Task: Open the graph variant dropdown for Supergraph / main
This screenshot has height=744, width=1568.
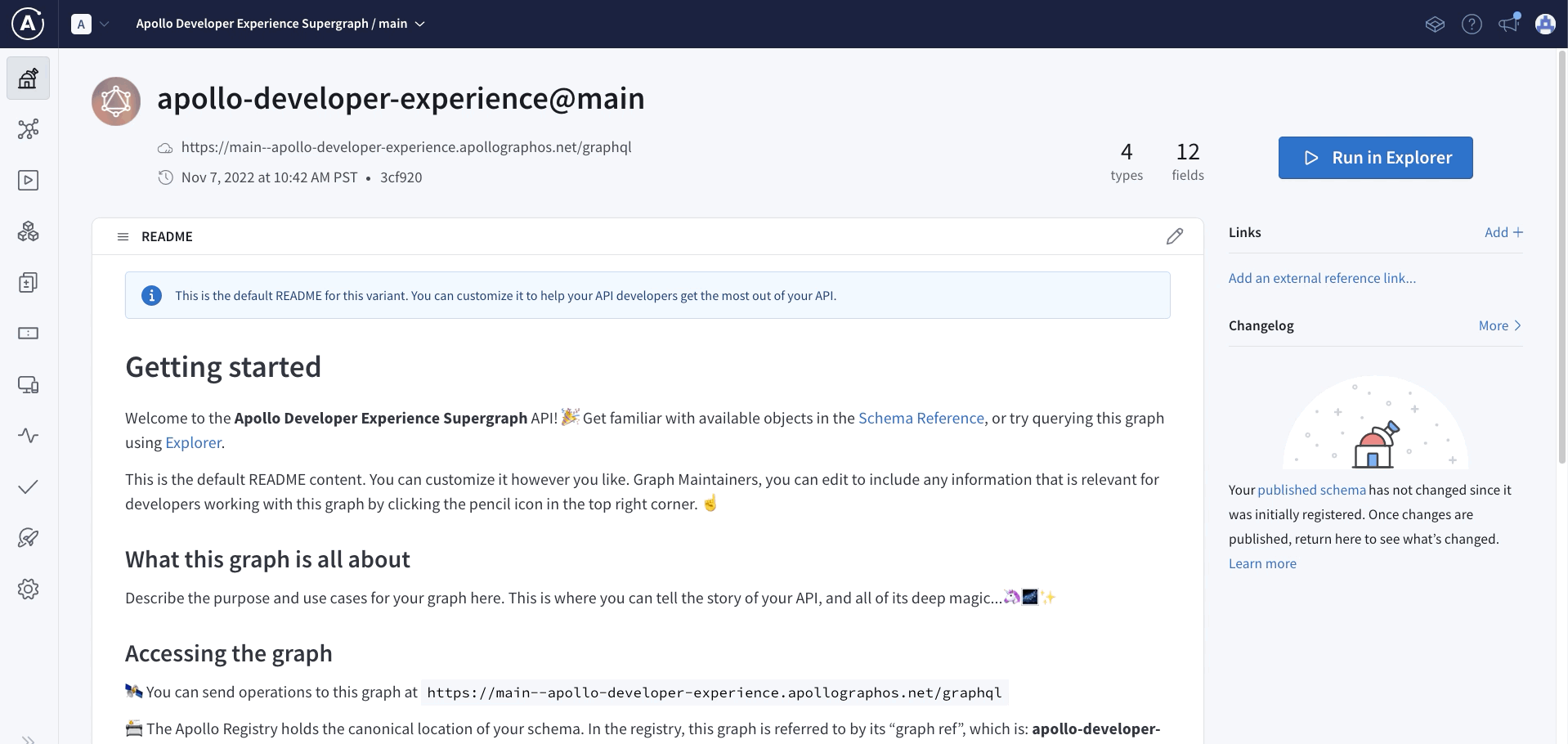Action: click(280, 24)
